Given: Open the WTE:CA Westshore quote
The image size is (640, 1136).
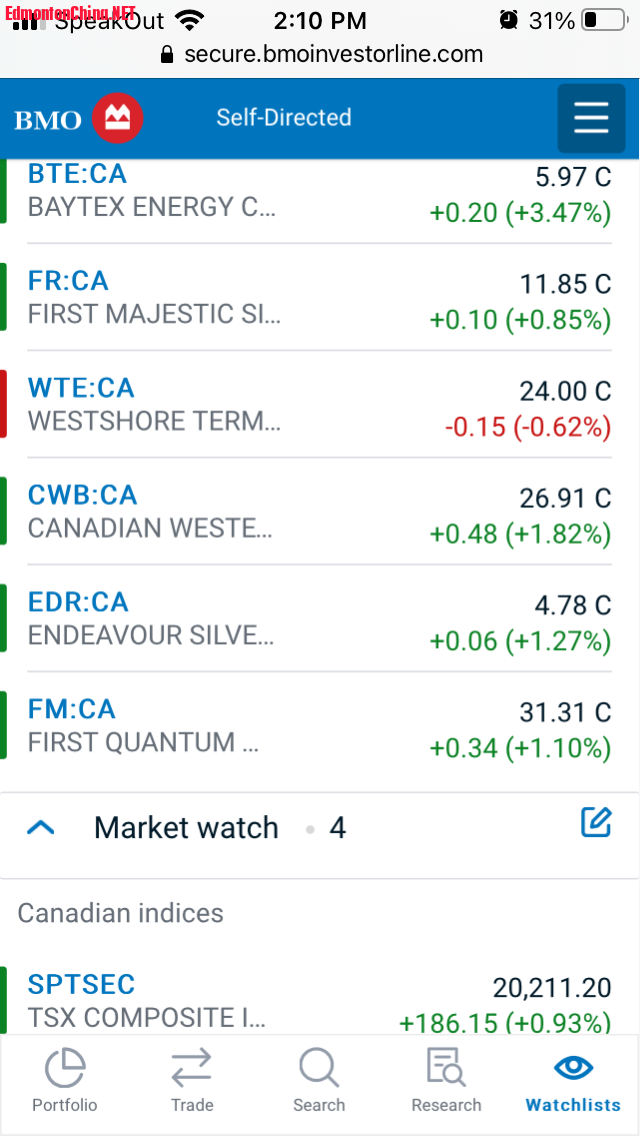Looking at the screenshot, I should tap(320, 404).
